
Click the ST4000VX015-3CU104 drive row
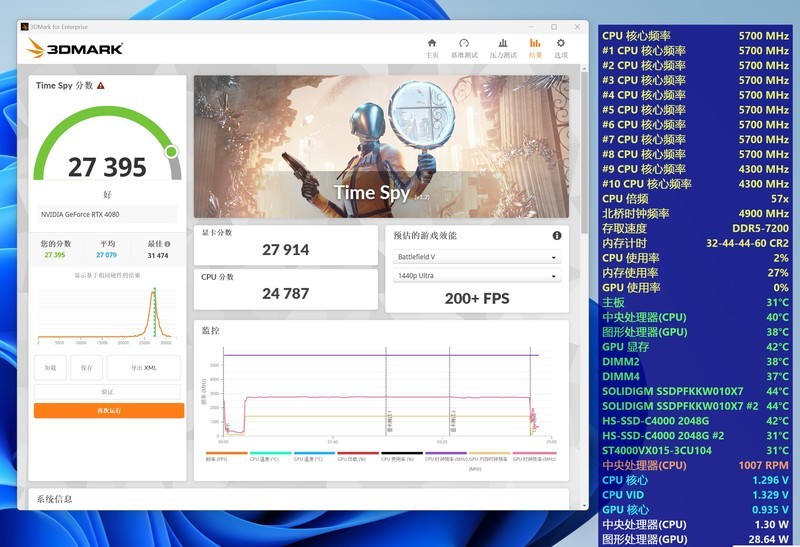(695, 450)
